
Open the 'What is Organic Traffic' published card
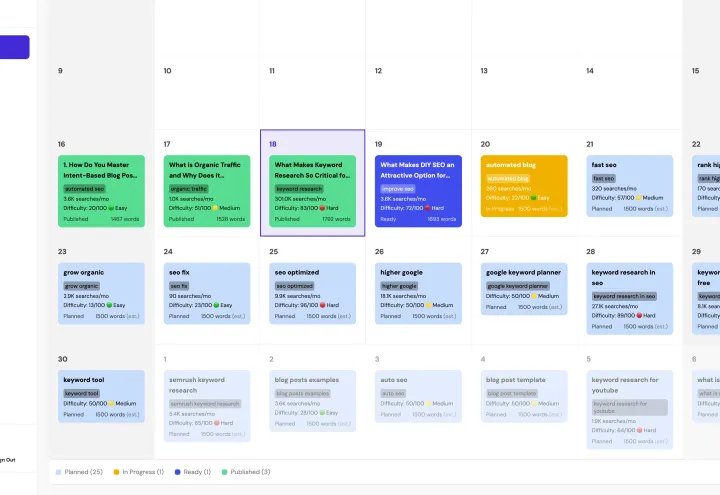pyautogui.click(x=207, y=191)
